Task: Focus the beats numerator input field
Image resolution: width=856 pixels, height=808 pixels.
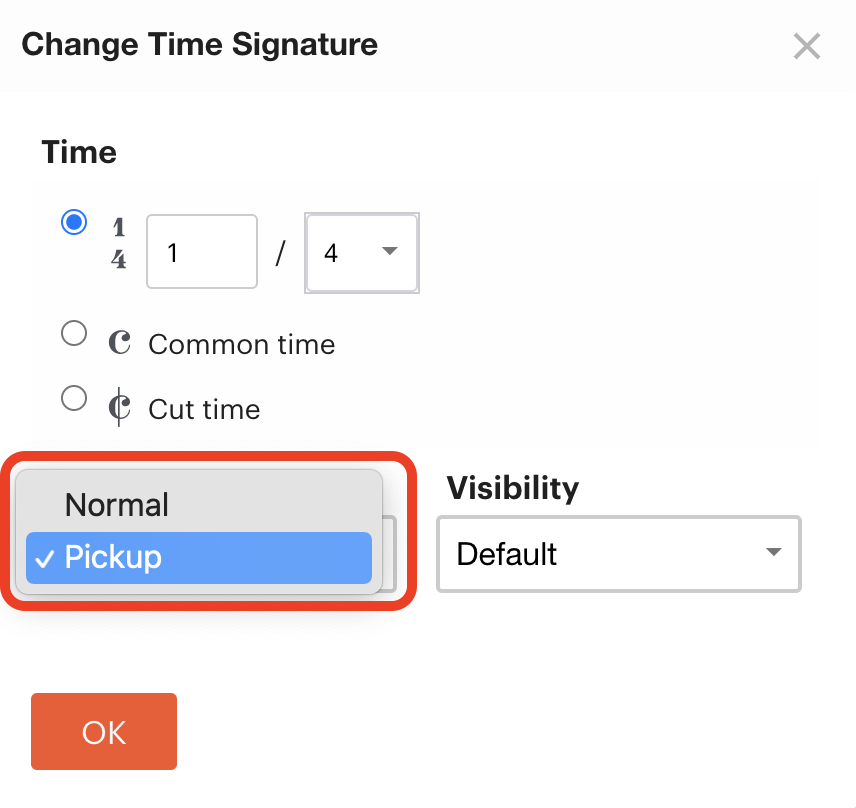Action: [202, 252]
